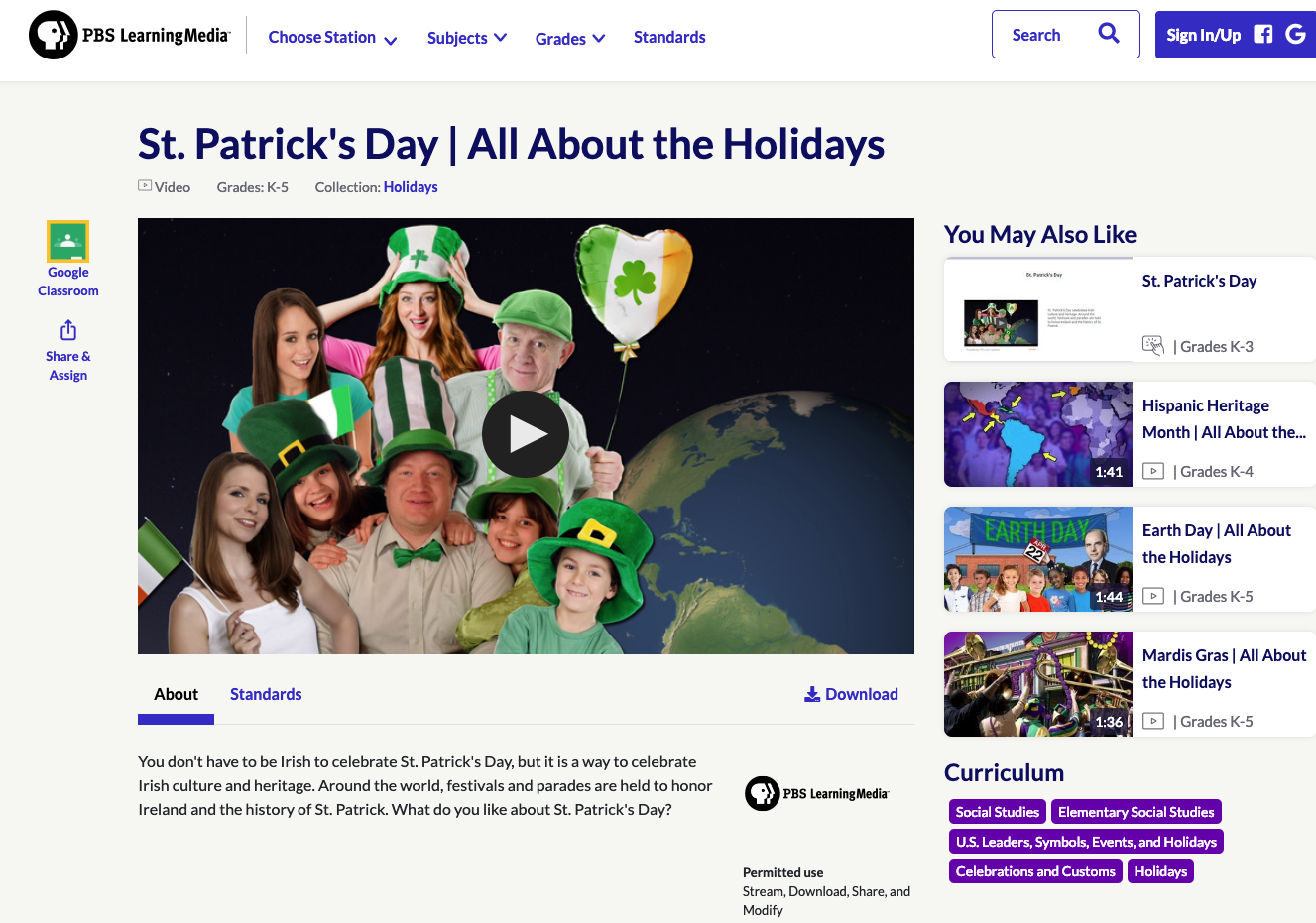Open the Holidays collection link

tap(410, 186)
